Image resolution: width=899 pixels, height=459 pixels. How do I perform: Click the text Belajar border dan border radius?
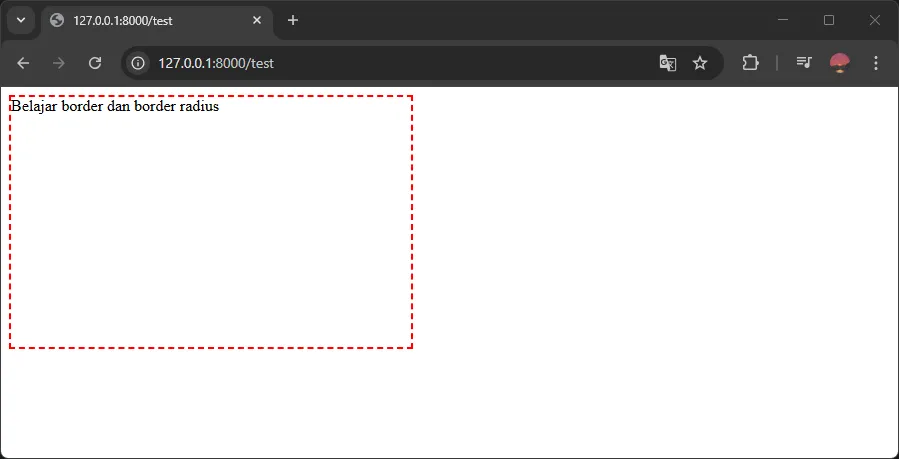pyautogui.click(x=115, y=106)
